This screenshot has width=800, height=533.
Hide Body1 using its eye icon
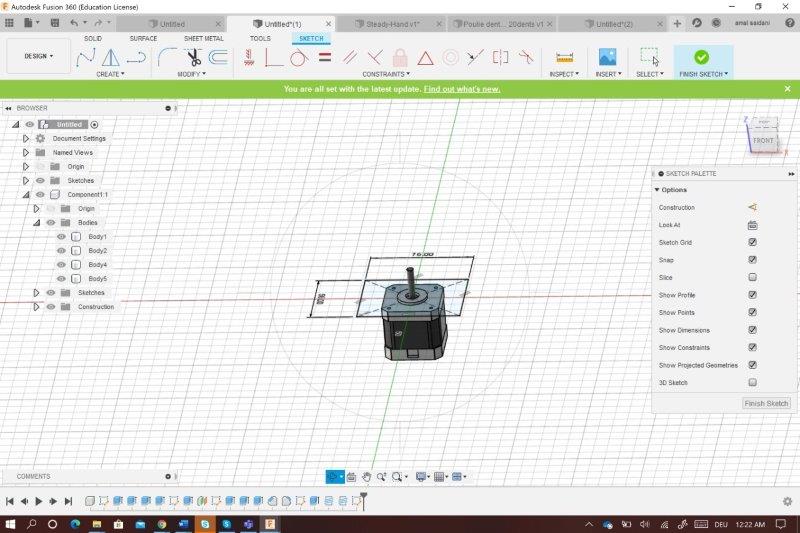click(x=61, y=237)
